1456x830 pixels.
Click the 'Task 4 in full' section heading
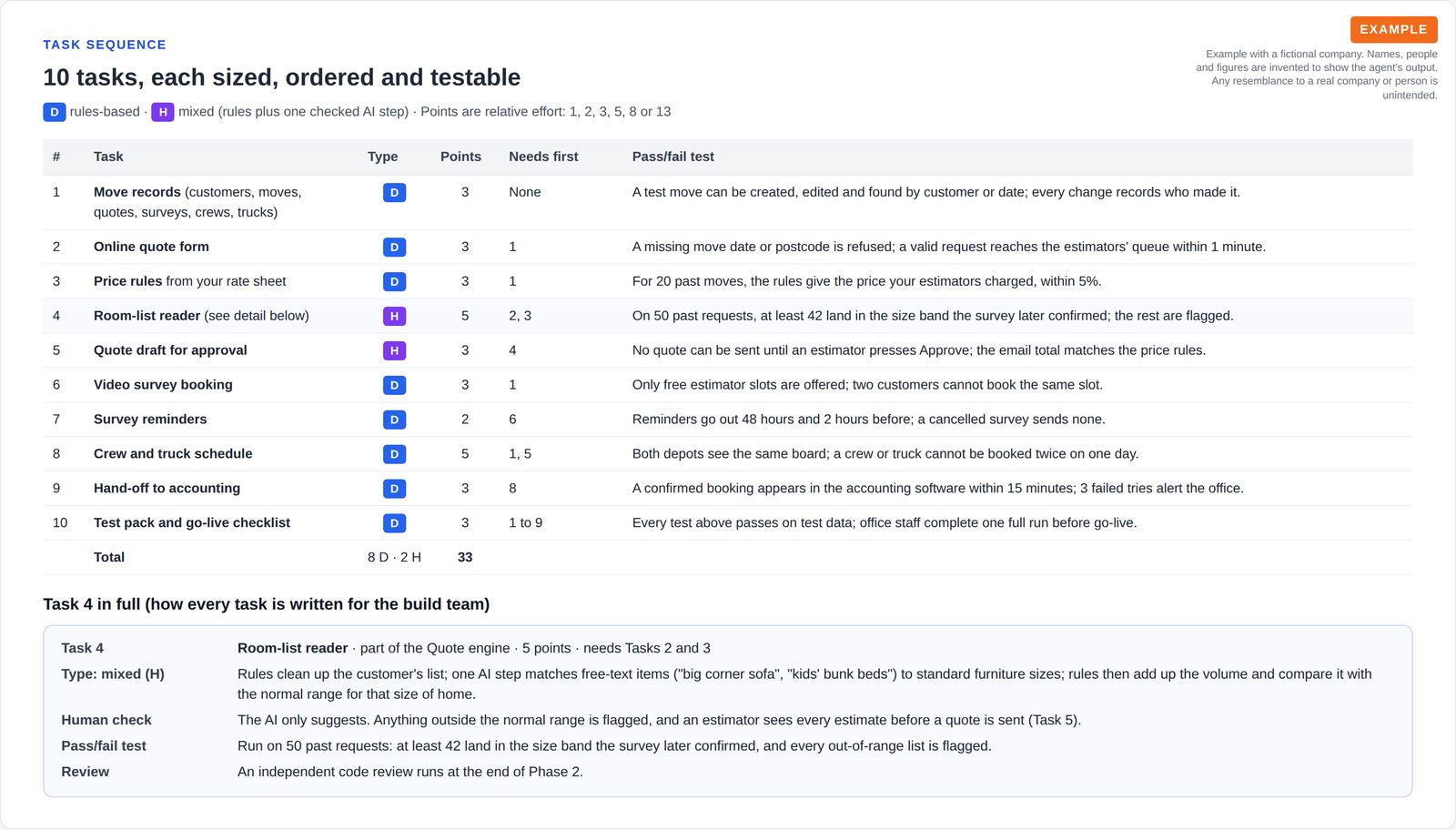[x=266, y=604]
